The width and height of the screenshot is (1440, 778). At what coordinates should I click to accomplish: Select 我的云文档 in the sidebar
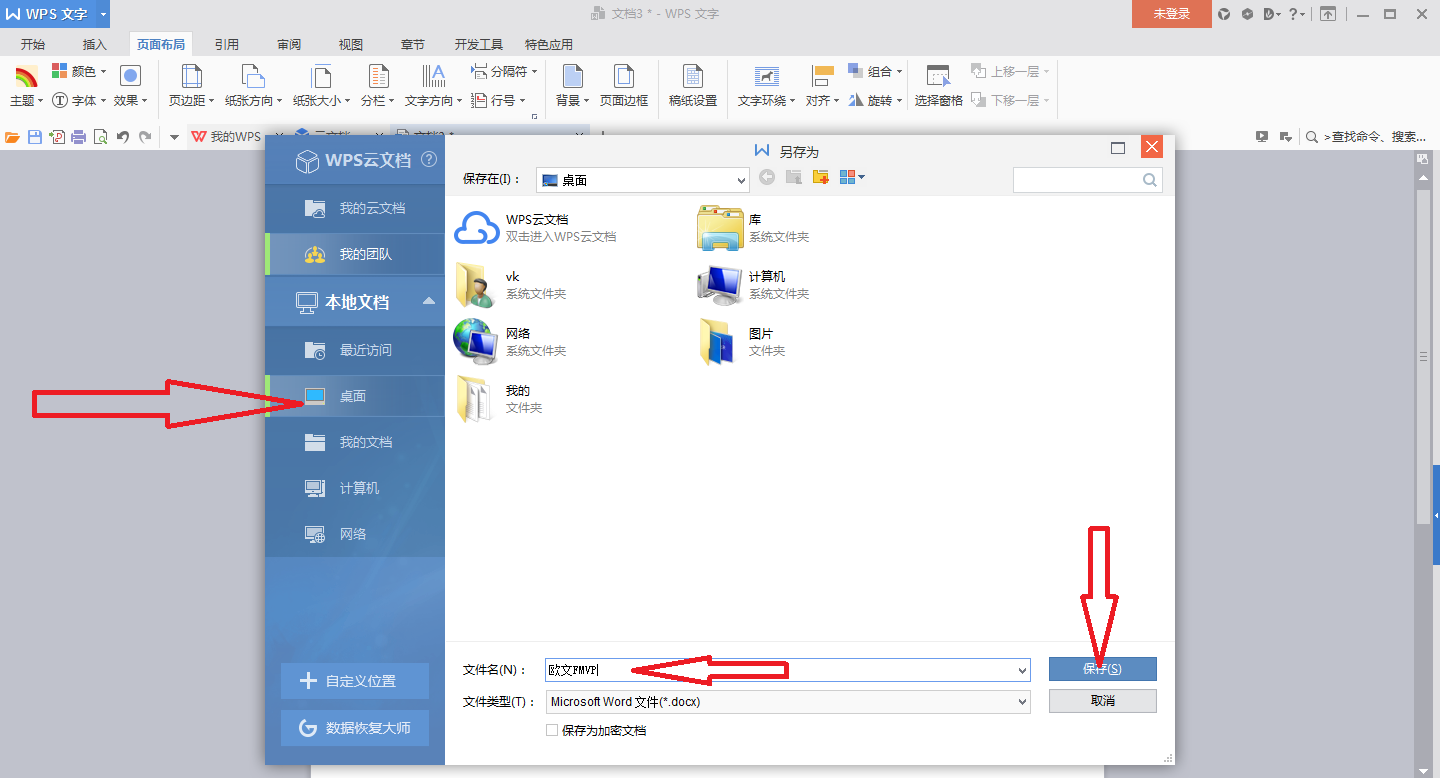coord(355,208)
